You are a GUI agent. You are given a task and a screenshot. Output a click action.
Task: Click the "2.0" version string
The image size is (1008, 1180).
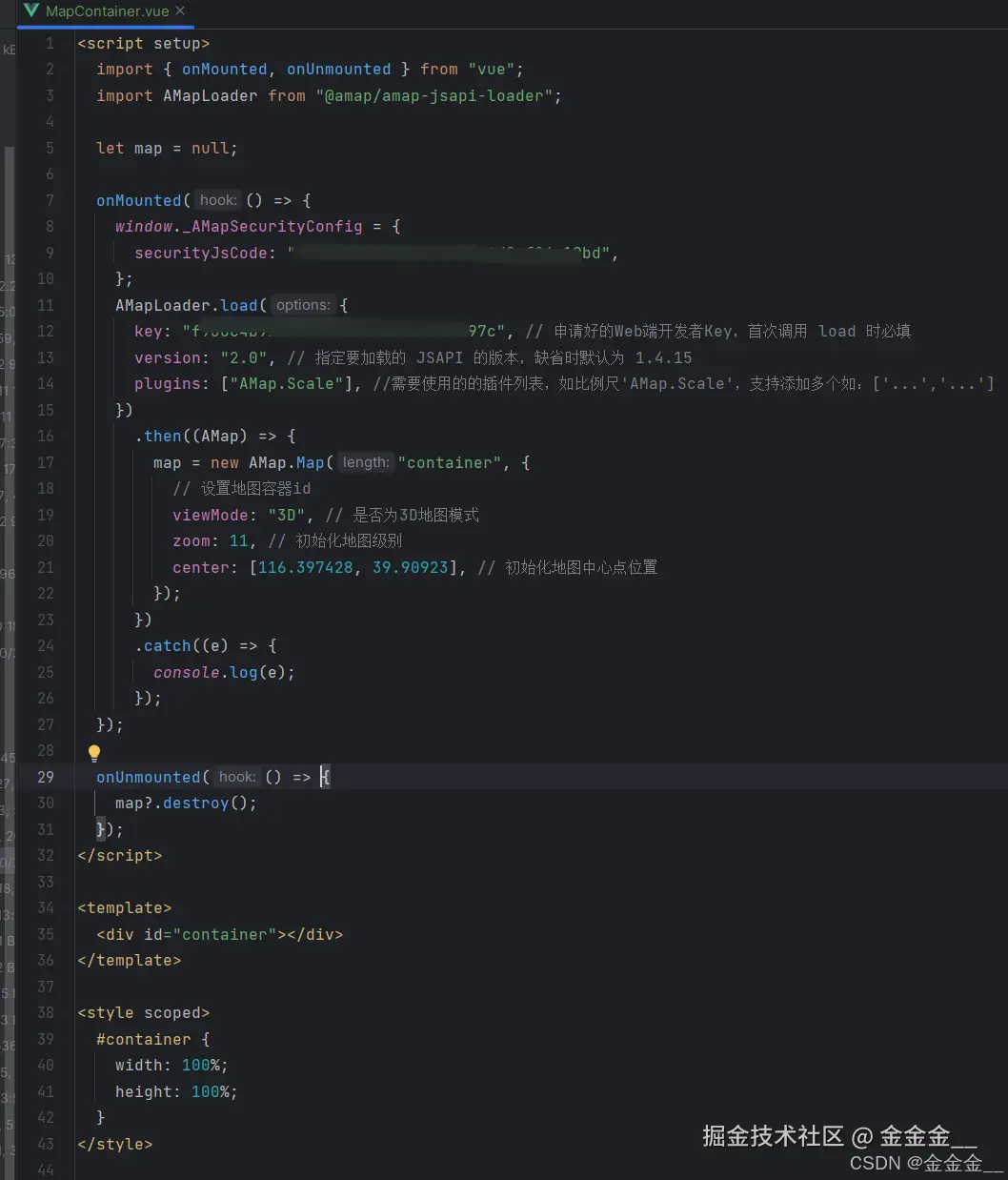[244, 357]
